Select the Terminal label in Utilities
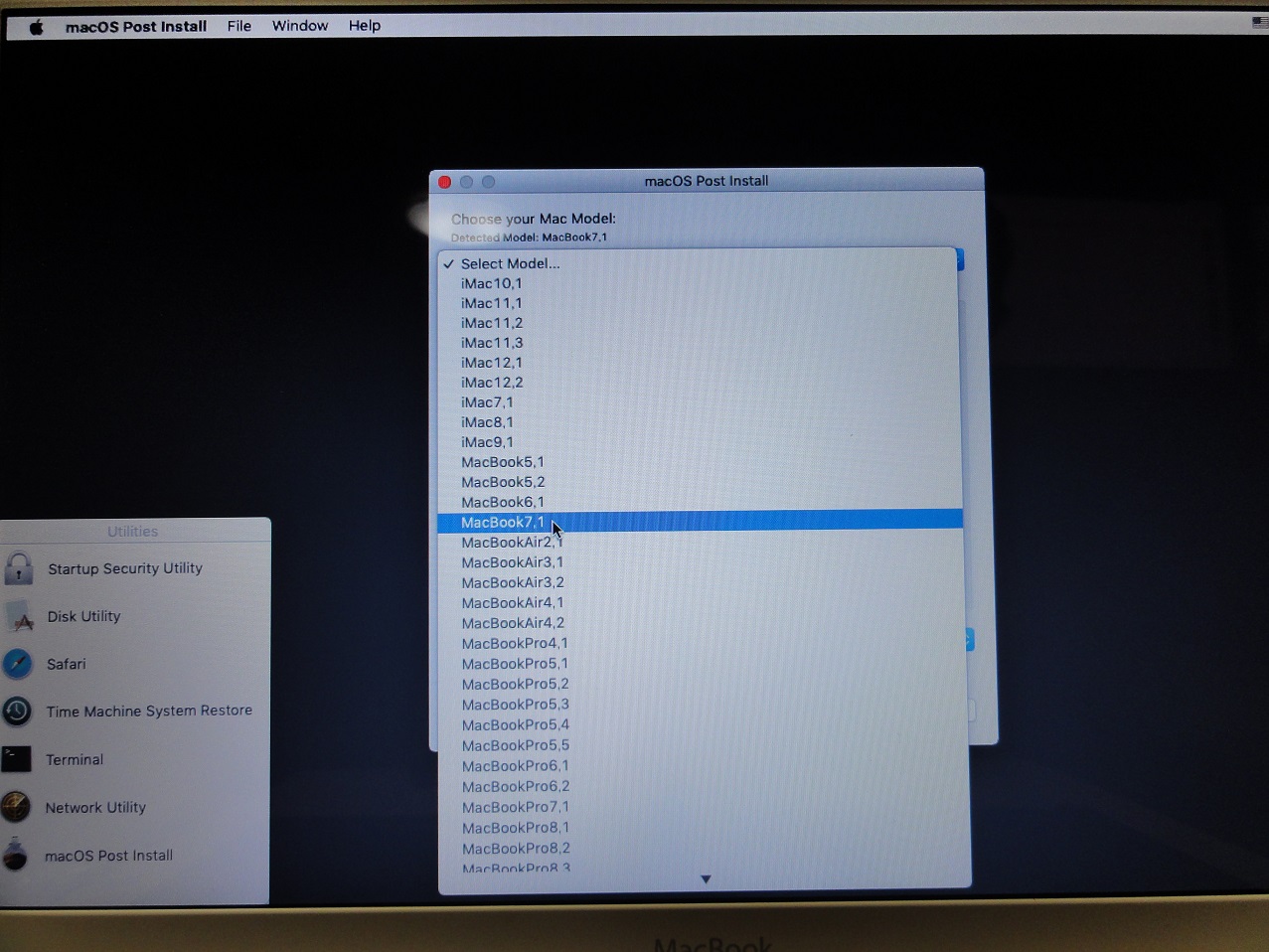The width and height of the screenshot is (1269, 952). [x=75, y=759]
